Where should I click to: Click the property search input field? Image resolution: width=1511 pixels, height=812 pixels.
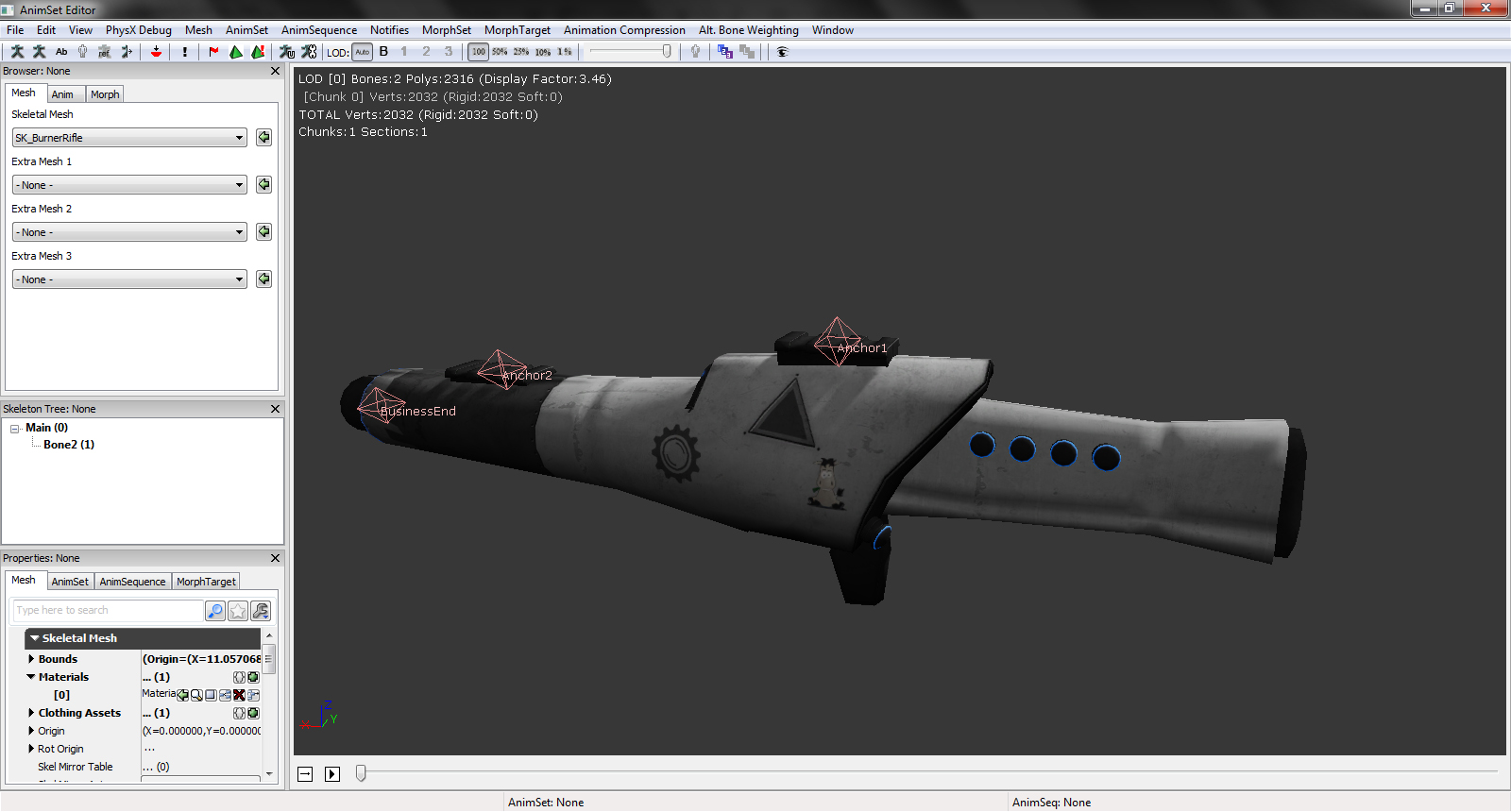click(x=108, y=611)
